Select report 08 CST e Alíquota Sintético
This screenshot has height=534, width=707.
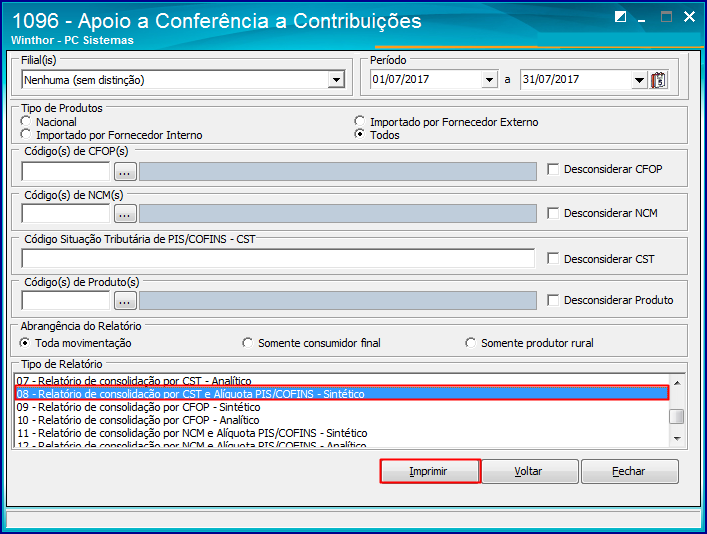point(341,394)
